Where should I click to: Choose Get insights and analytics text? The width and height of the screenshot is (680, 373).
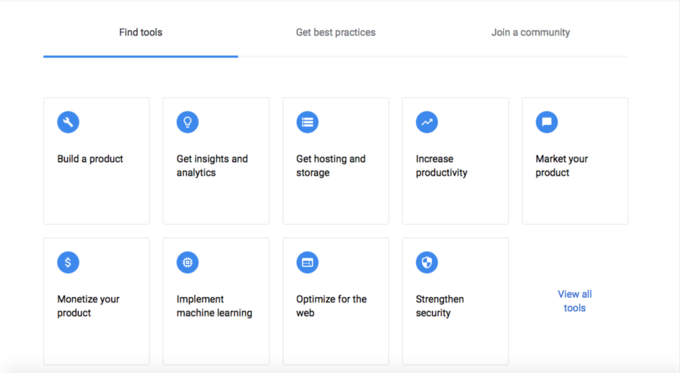212,166
